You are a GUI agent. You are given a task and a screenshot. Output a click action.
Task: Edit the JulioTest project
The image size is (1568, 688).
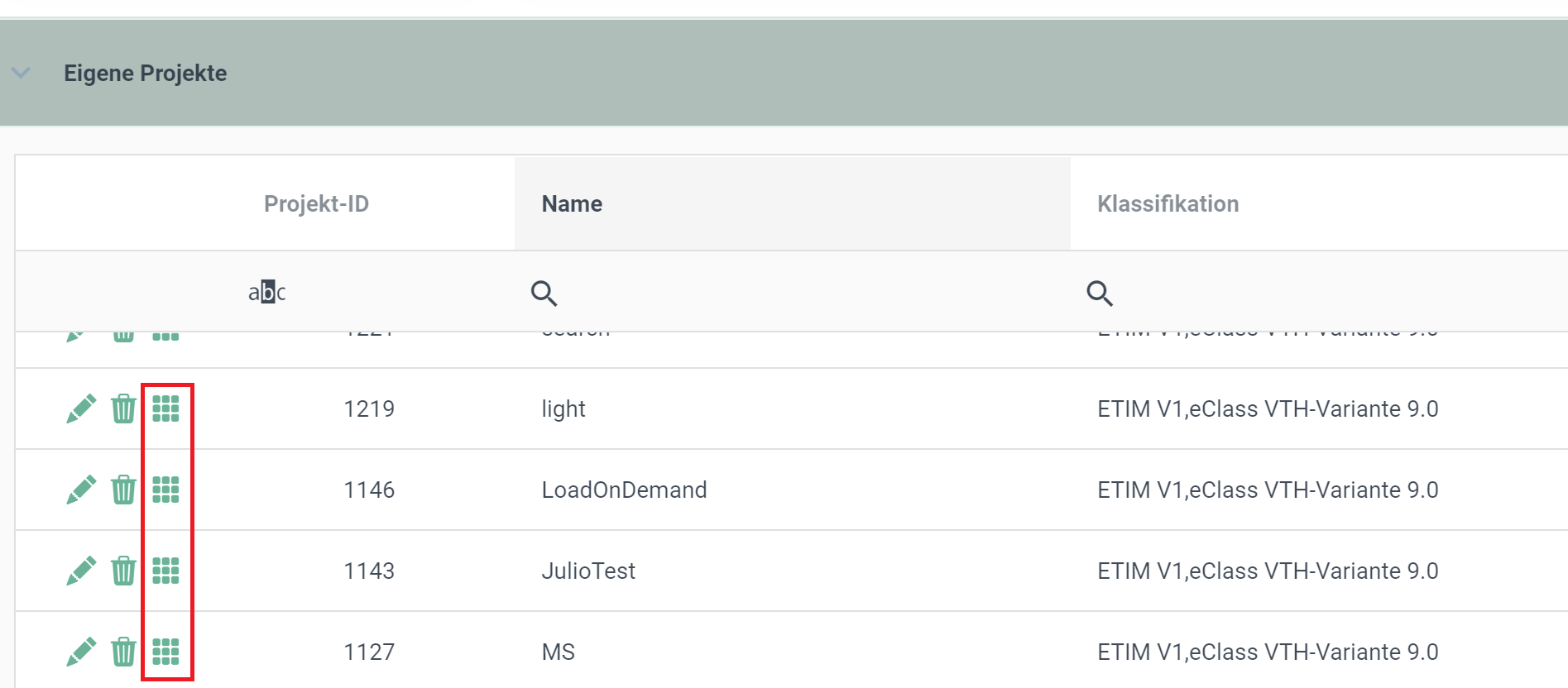pyautogui.click(x=81, y=571)
